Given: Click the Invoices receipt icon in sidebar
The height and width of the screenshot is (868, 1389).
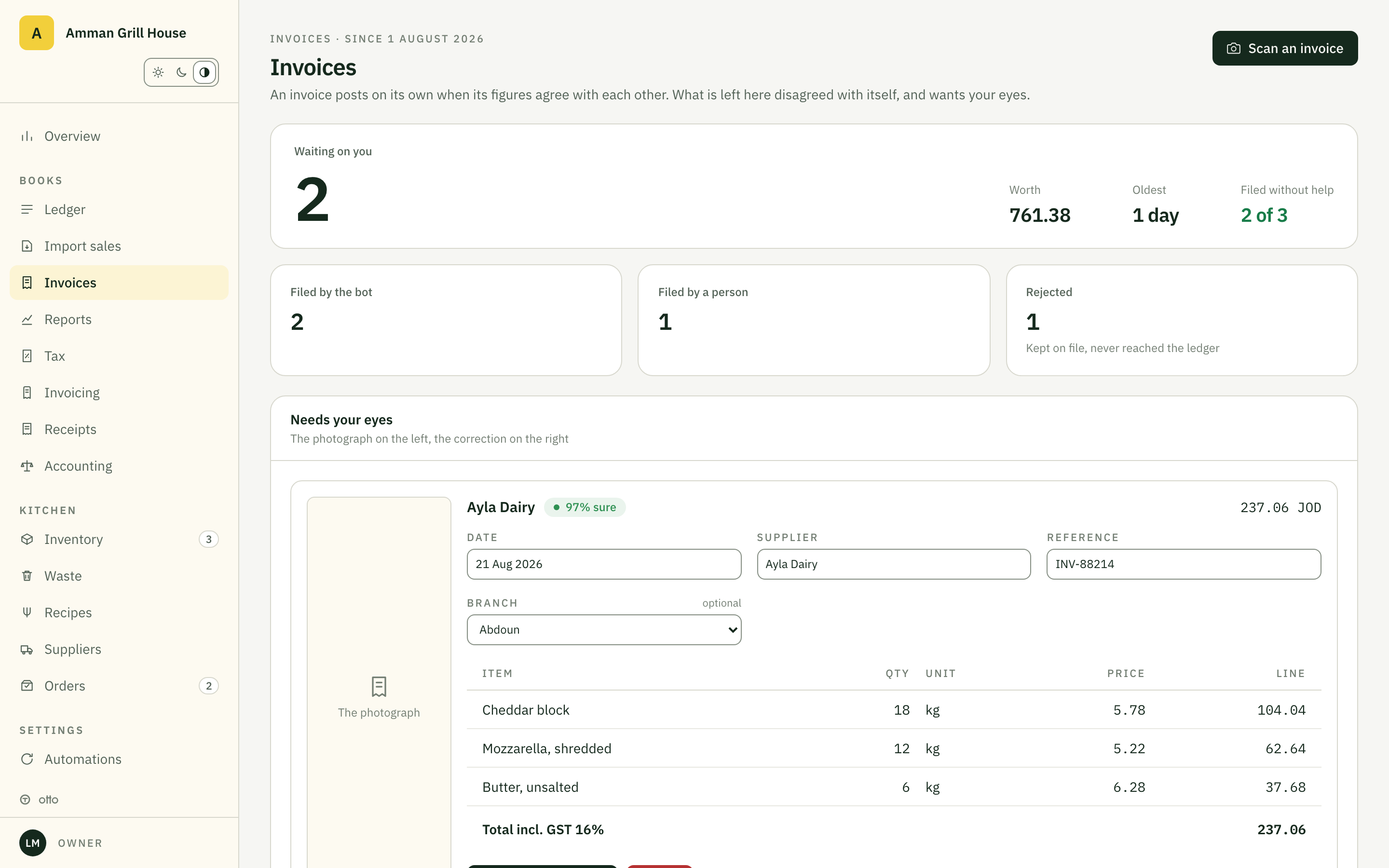Looking at the screenshot, I should click(27, 283).
